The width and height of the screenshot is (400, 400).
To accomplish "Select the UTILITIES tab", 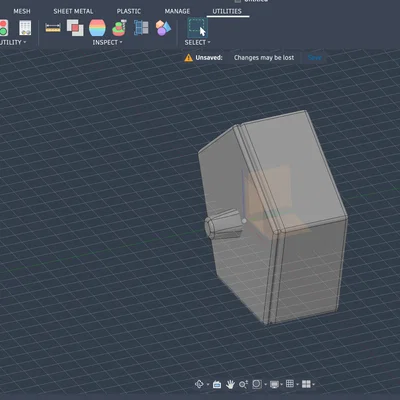I will (227, 11).
